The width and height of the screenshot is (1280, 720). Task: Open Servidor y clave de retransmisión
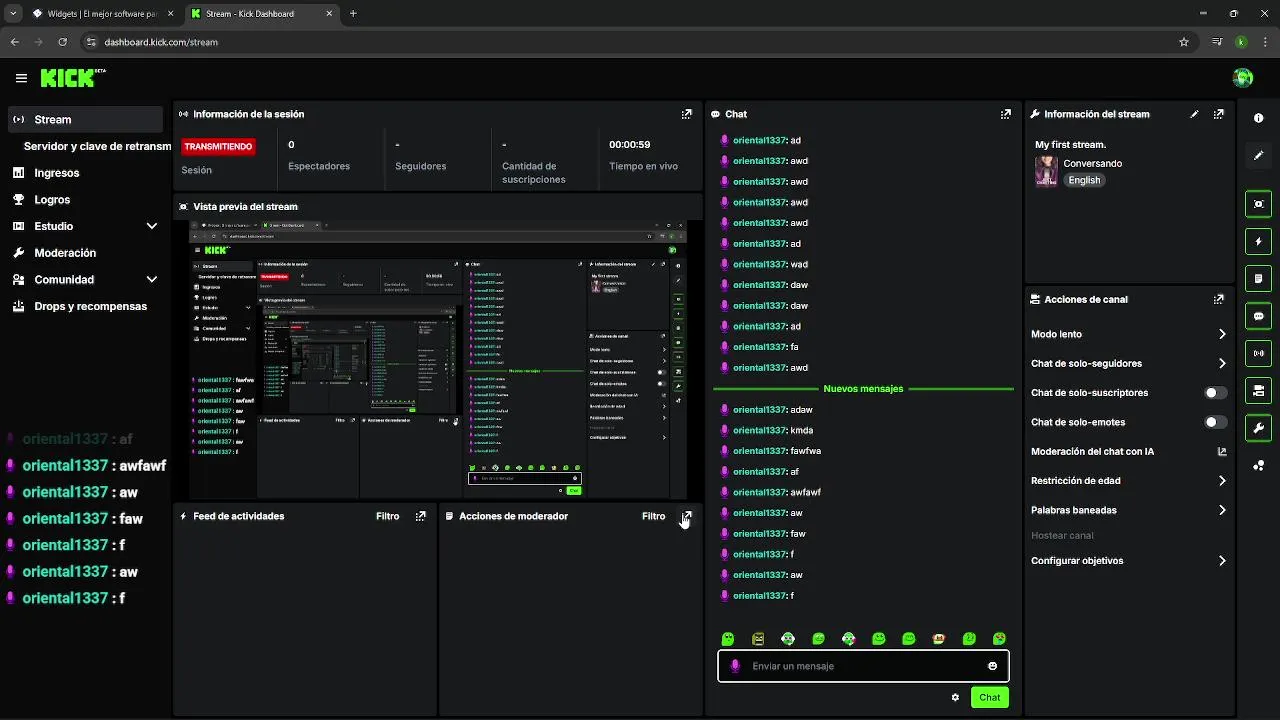(x=97, y=146)
